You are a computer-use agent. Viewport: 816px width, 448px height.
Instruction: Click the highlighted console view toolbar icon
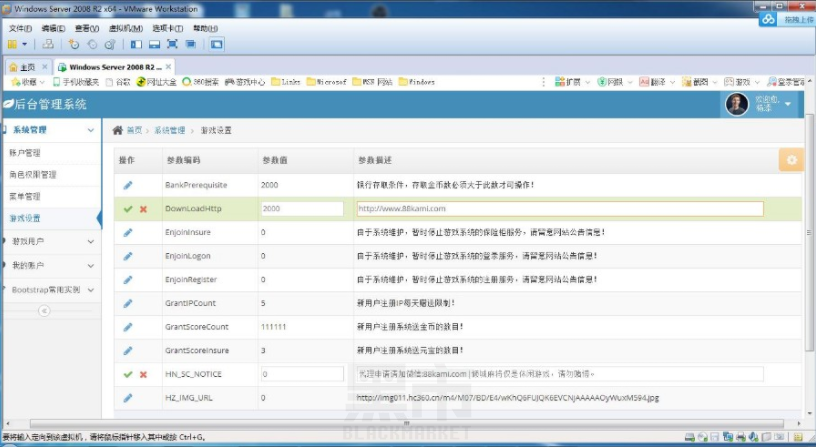(x=216, y=44)
